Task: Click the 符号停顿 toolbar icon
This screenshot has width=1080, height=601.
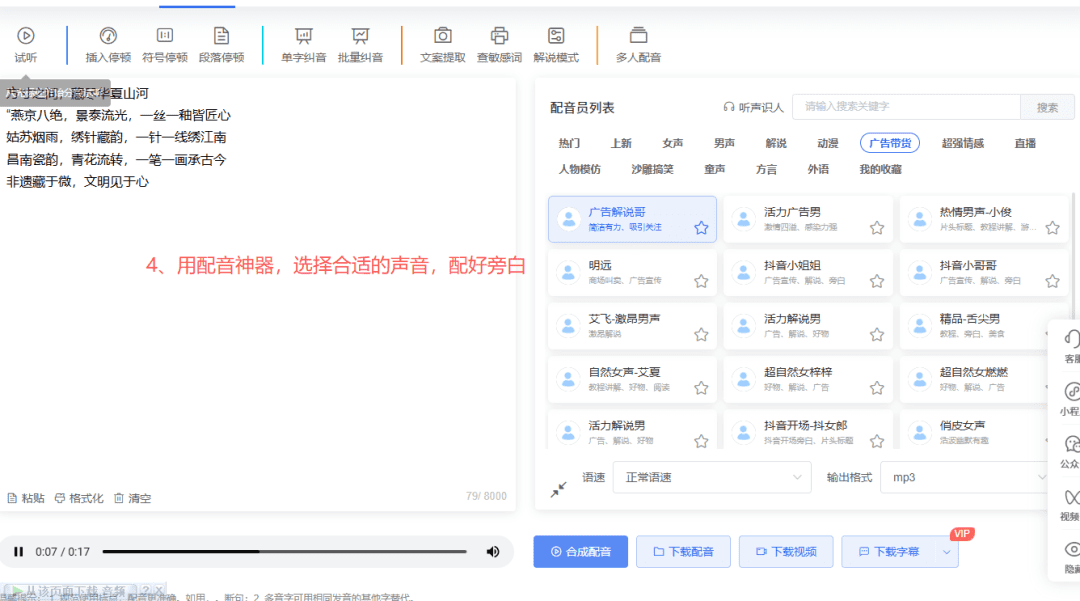Action: 165,36
